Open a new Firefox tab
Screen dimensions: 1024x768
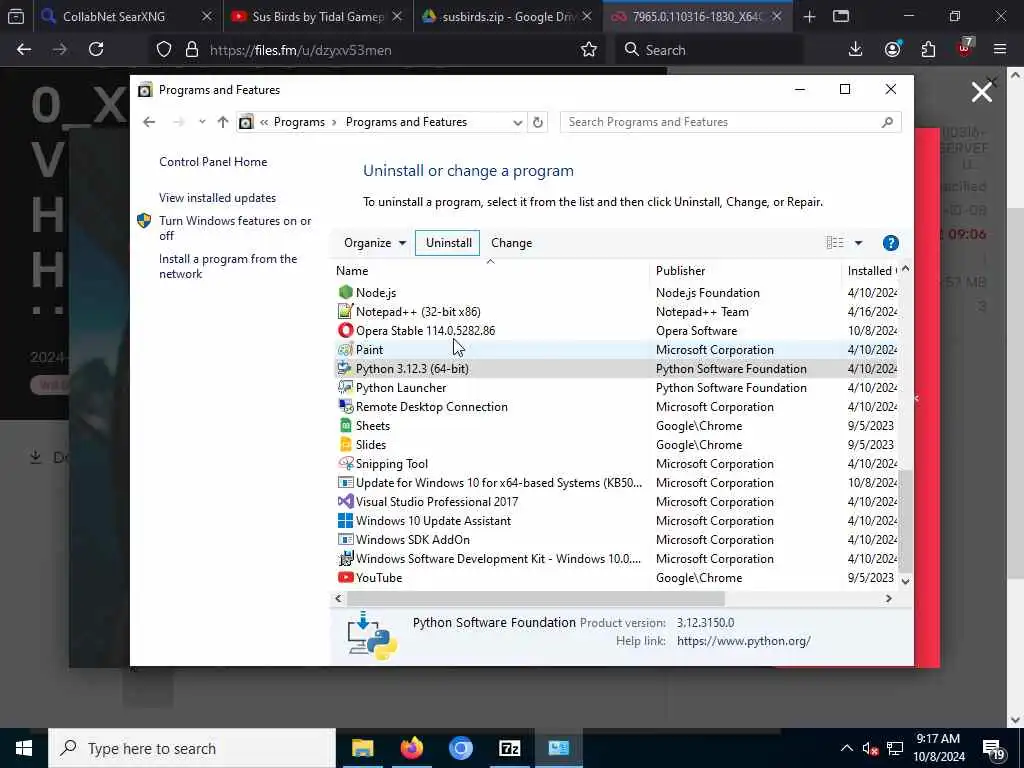(809, 17)
